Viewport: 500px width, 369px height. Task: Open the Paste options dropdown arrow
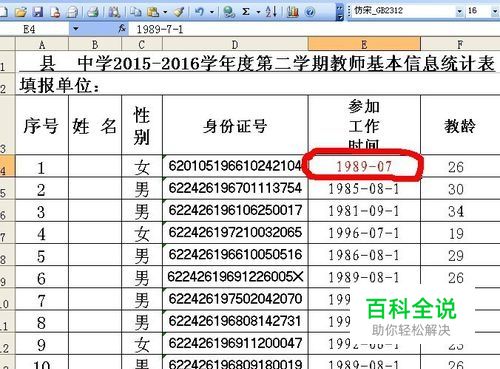click(x=165, y=12)
